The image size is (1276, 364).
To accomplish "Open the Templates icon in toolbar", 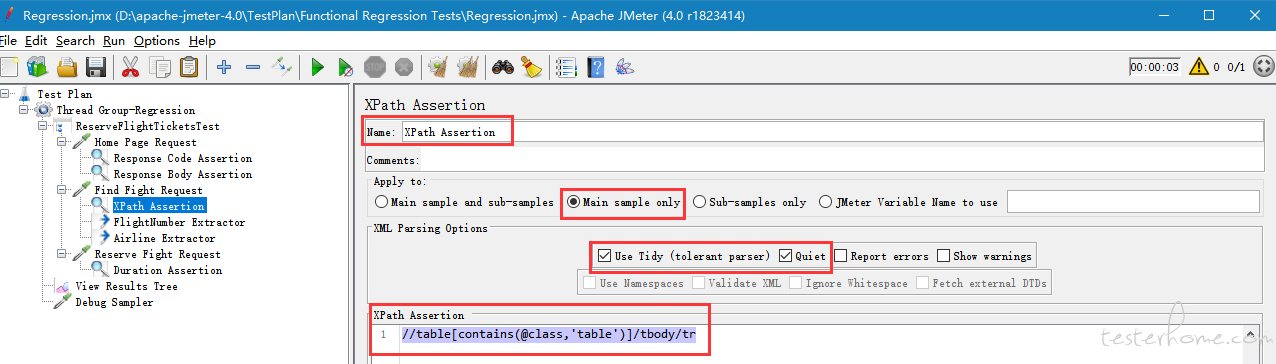I will (x=38, y=67).
